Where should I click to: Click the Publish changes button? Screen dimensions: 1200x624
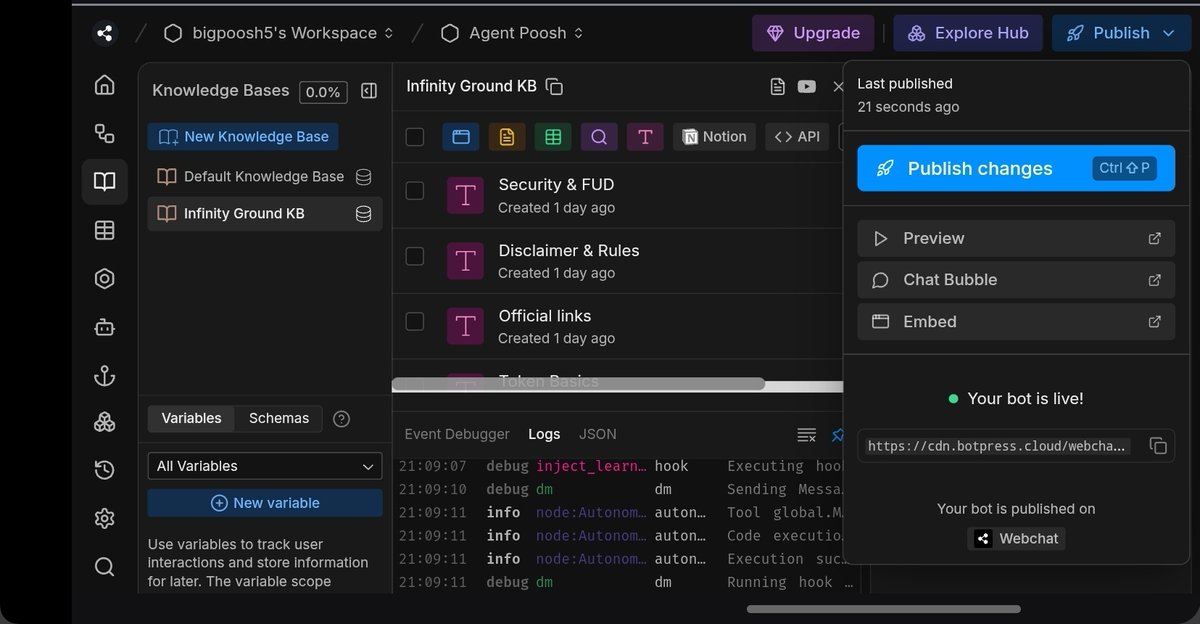point(1016,168)
